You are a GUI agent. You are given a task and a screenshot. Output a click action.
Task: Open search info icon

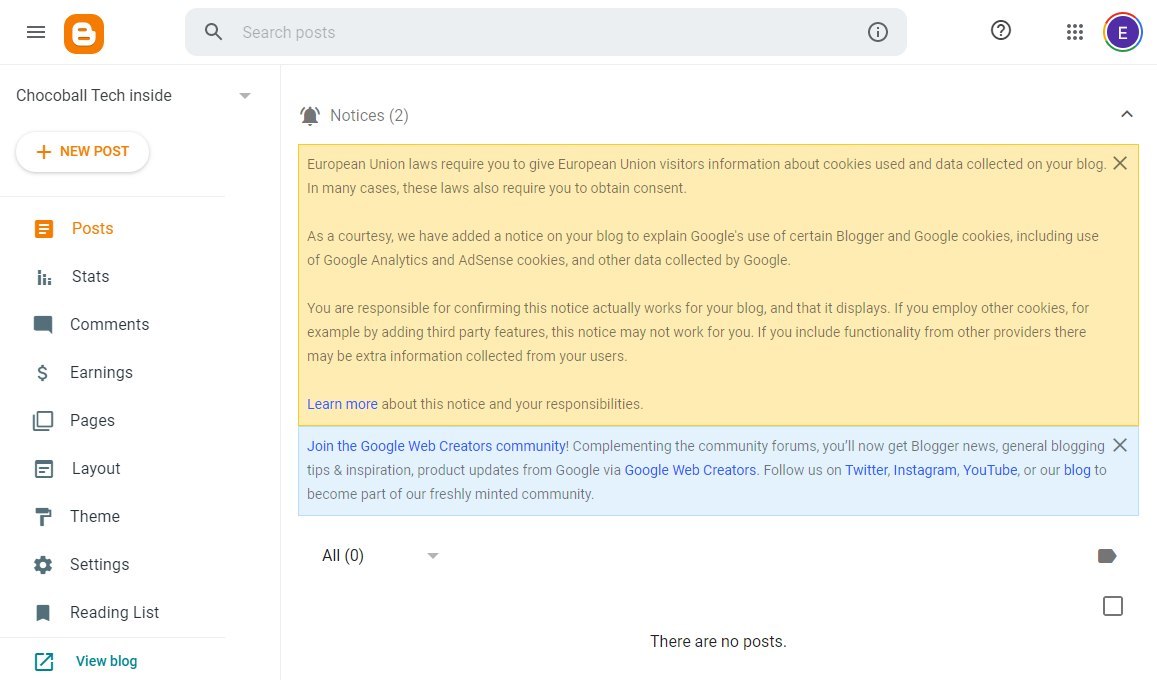pyautogui.click(x=877, y=32)
